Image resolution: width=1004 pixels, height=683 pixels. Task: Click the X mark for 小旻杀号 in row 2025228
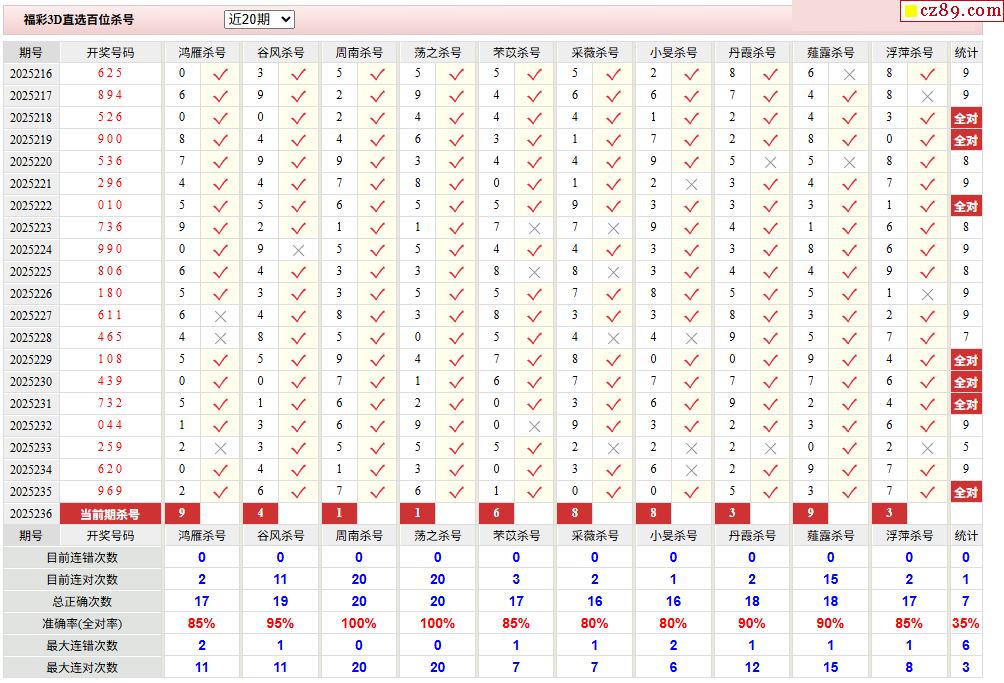pos(692,339)
